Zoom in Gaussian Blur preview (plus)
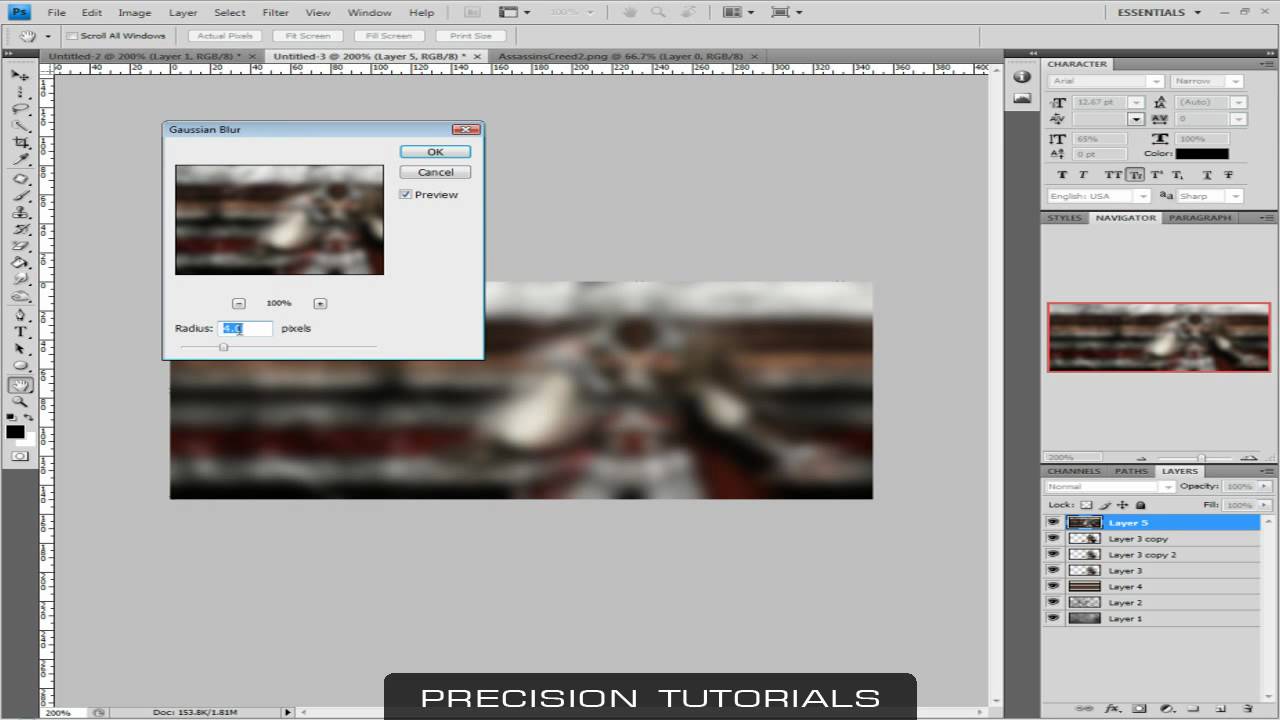Viewport: 1280px width, 720px height. pos(320,303)
